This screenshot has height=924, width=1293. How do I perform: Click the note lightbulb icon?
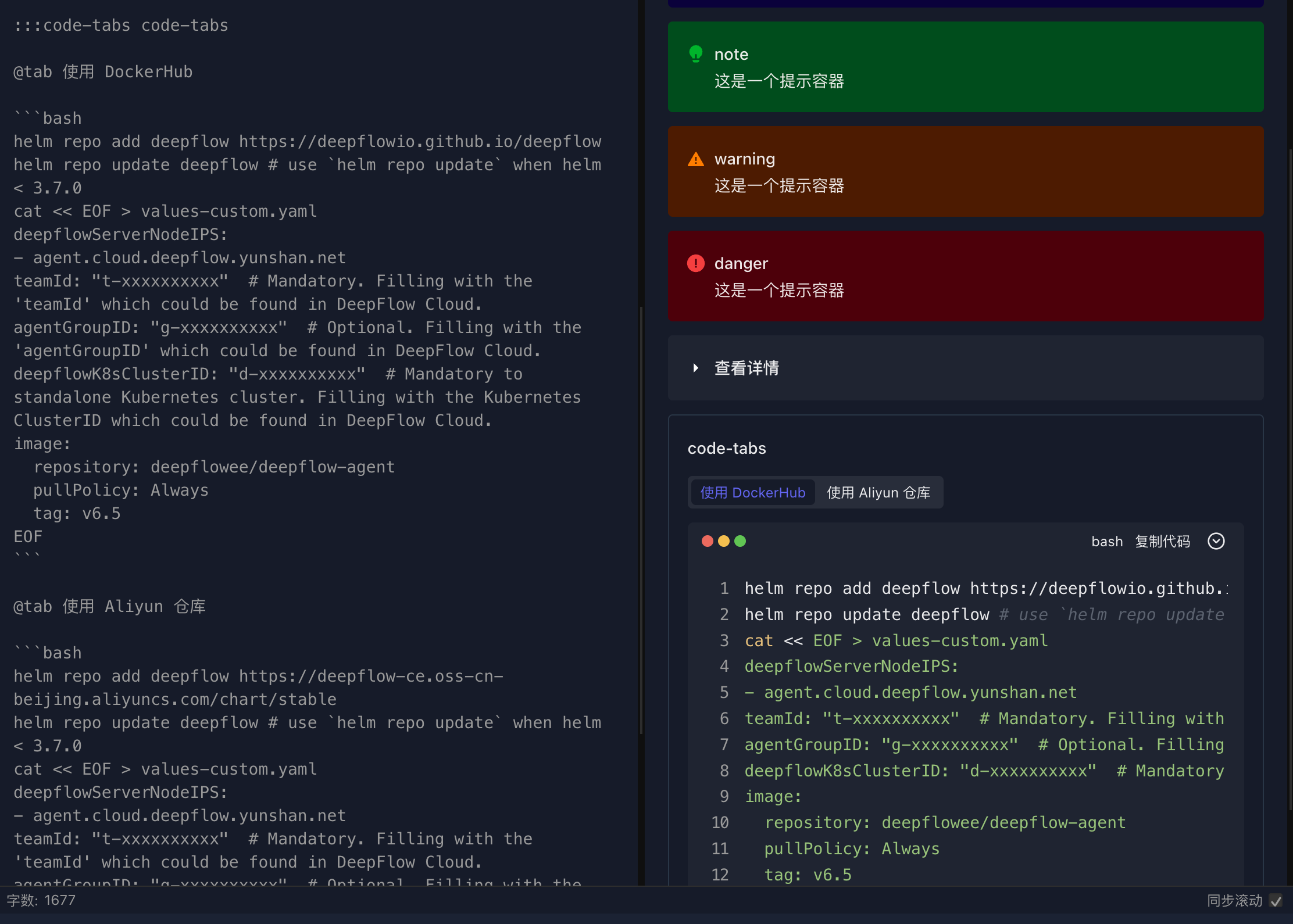pyautogui.click(x=696, y=53)
